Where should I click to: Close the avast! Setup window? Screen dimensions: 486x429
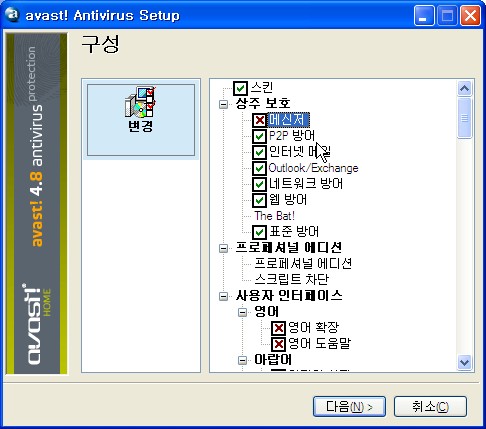pyautogui.click(x=470, y=15)
